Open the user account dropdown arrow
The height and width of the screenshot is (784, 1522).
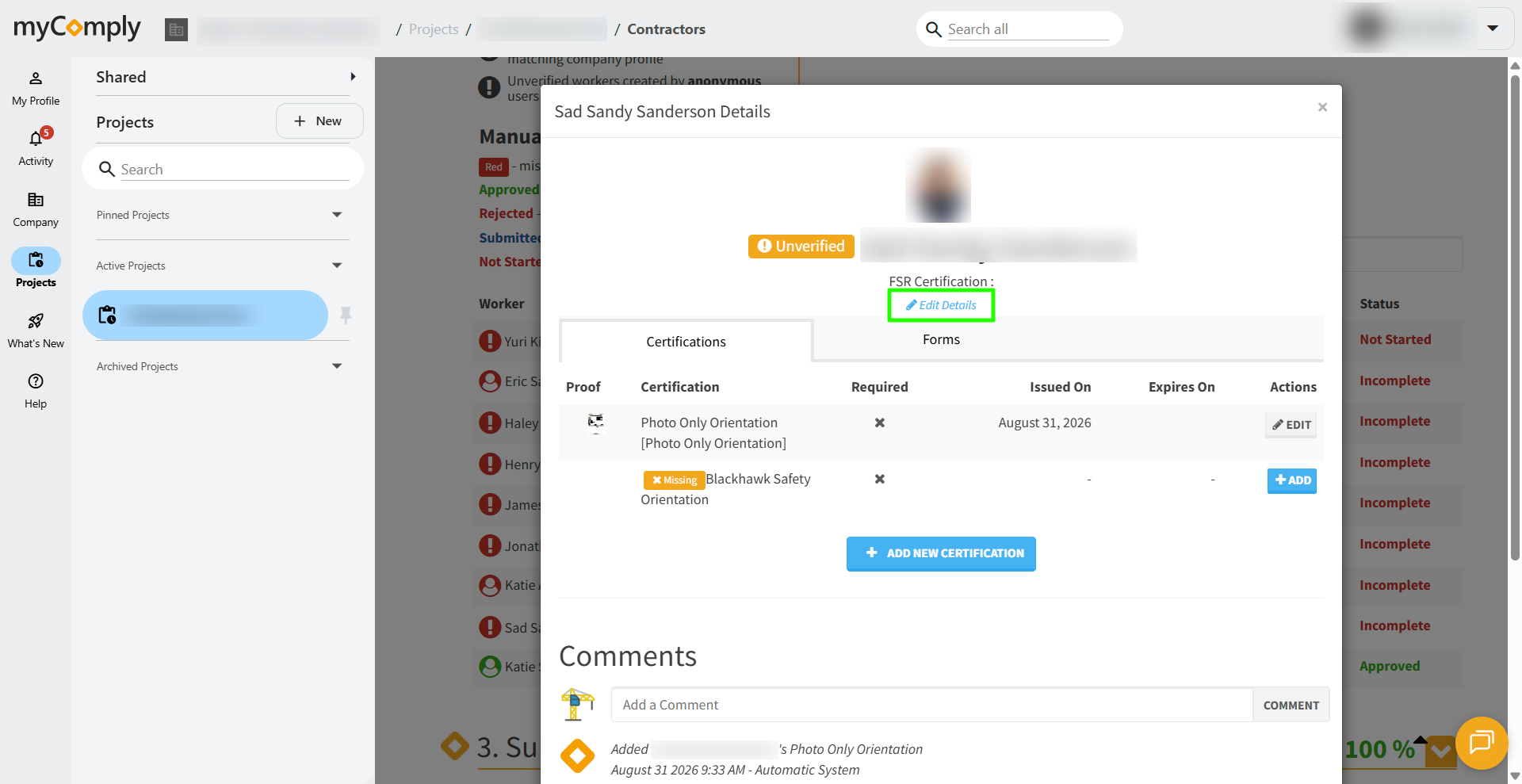pyautogui.click(x=1493, y=29)
